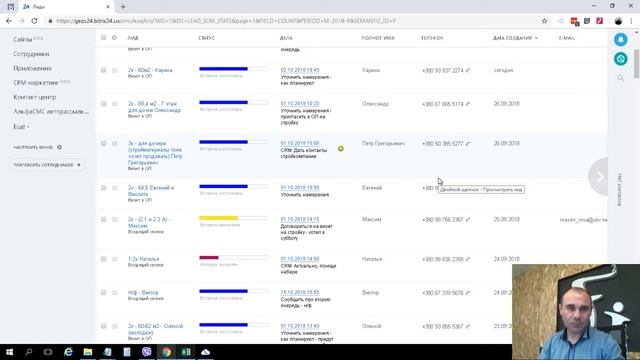Tick the checkbox for 1-2к Наталья lead
The image size is (640, 360).
(x=103, y=259)
